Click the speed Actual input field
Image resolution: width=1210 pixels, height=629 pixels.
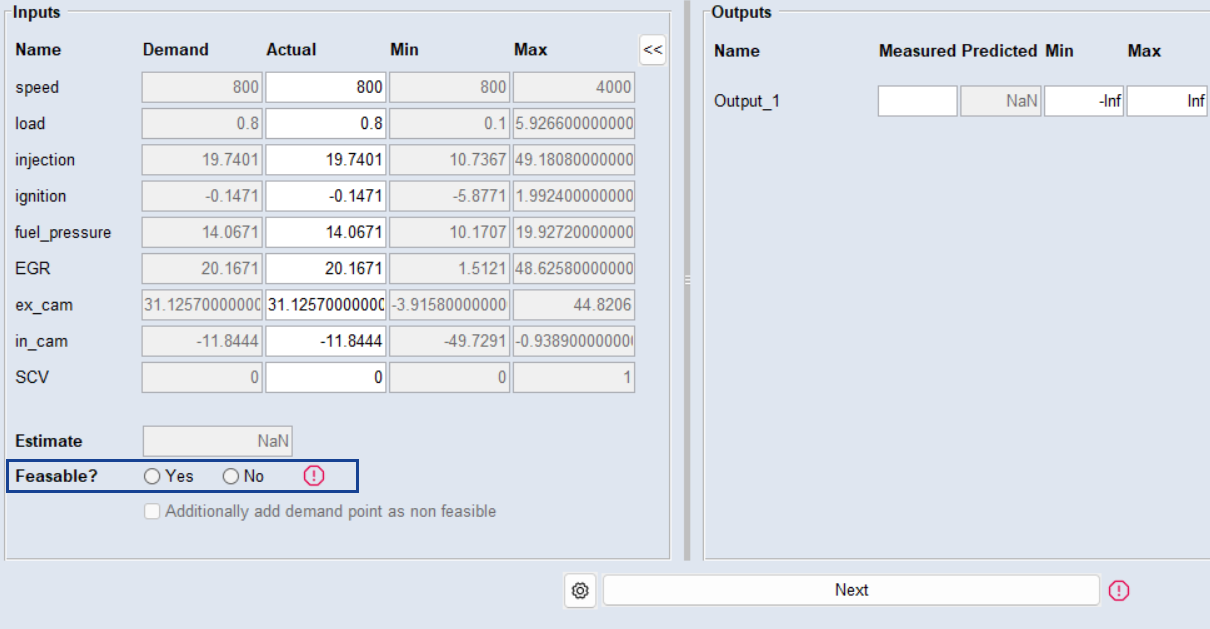pyautogui.click(x=326, y=87)
